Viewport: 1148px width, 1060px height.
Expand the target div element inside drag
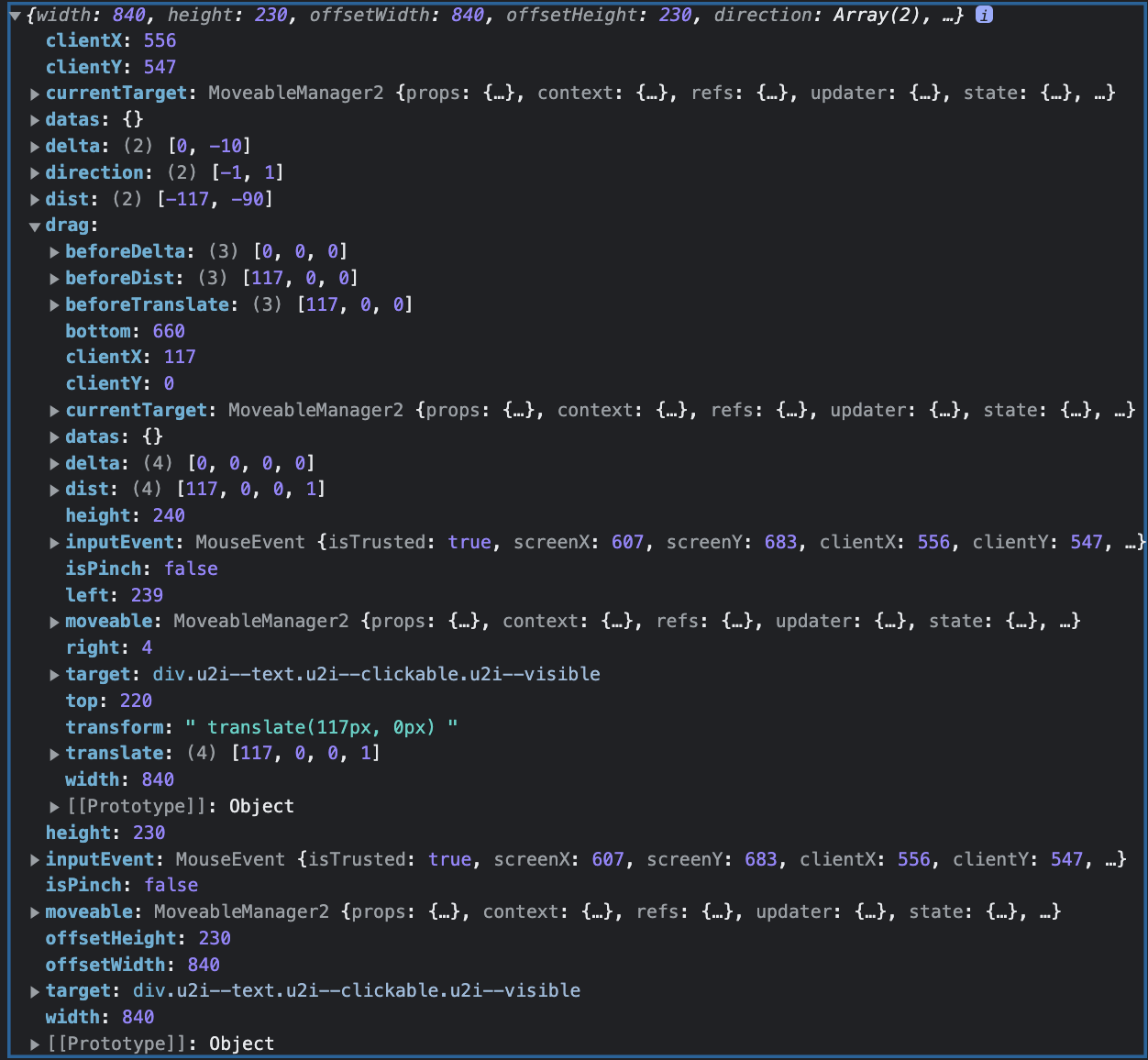click(54, 674)
